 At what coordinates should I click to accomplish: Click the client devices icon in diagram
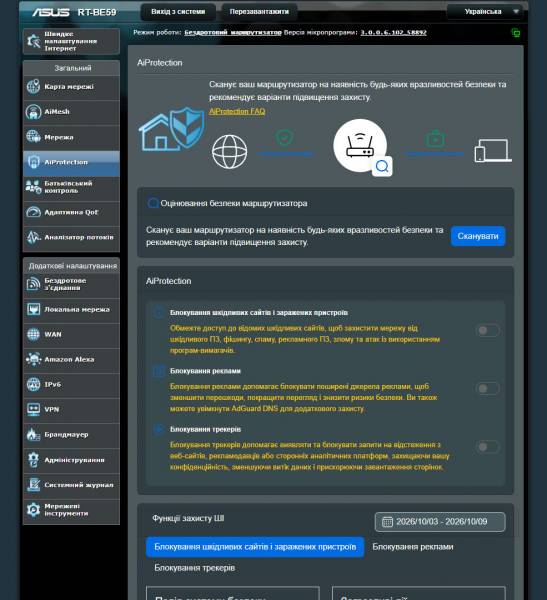point(493,150)
